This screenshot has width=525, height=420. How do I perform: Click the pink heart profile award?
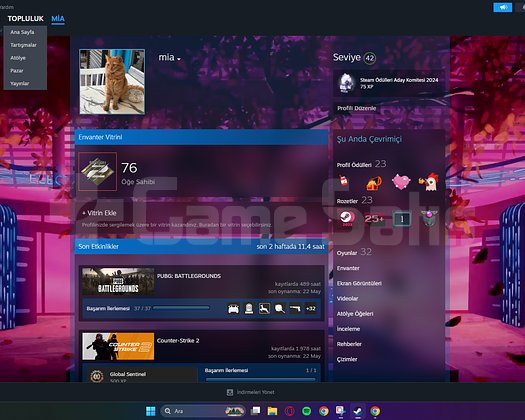[401, 182]
